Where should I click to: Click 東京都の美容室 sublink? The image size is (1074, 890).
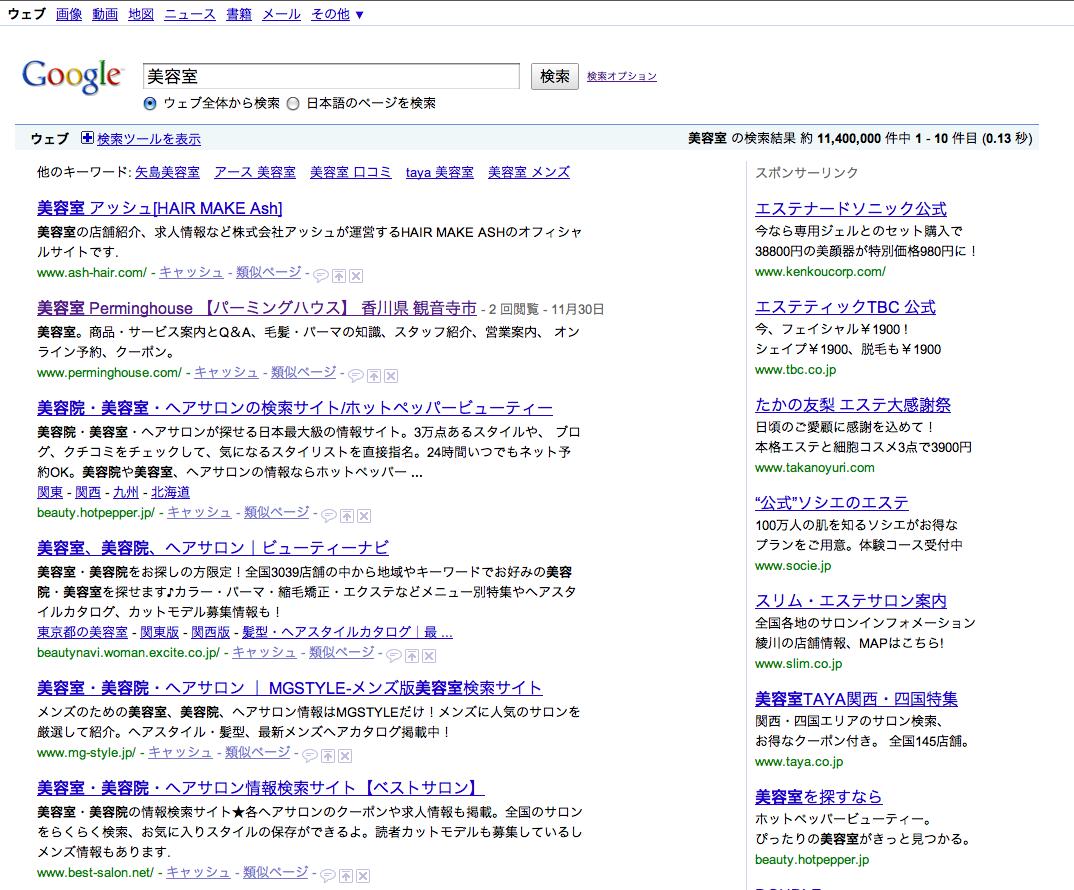click(x=82, y=632)
